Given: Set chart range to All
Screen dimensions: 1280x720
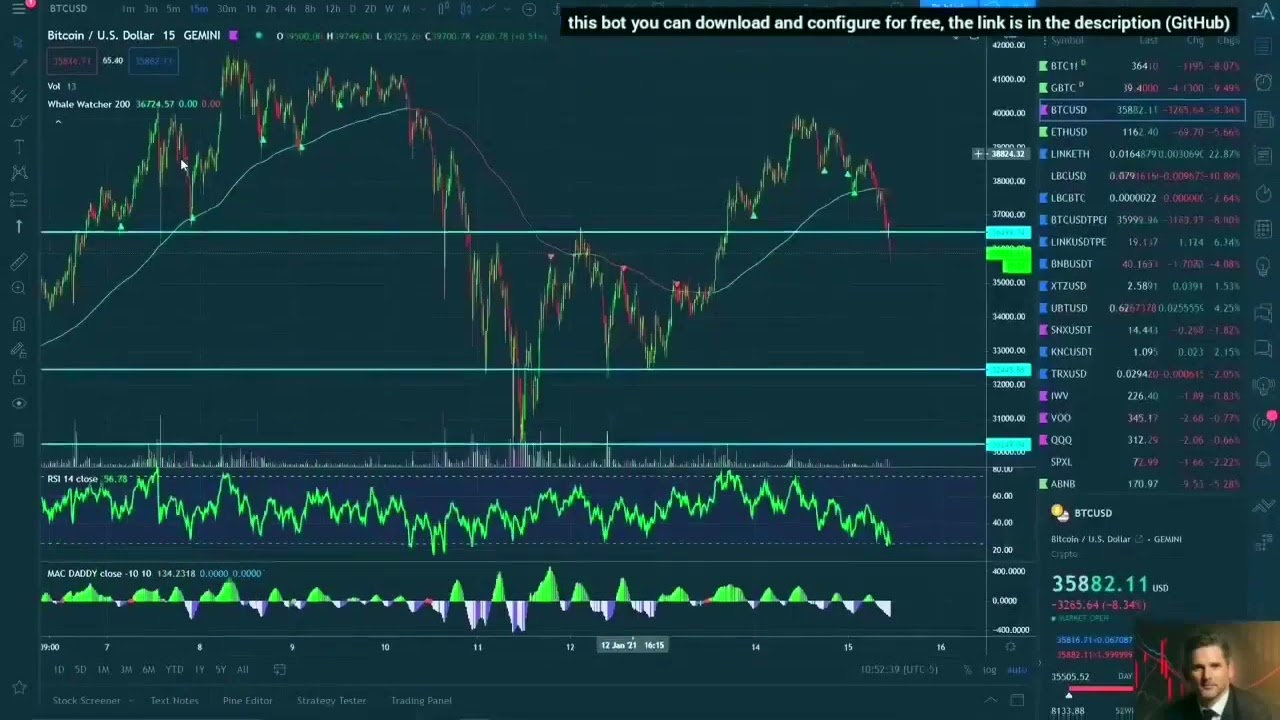Looking at the screenshot, I should [242, 669].
